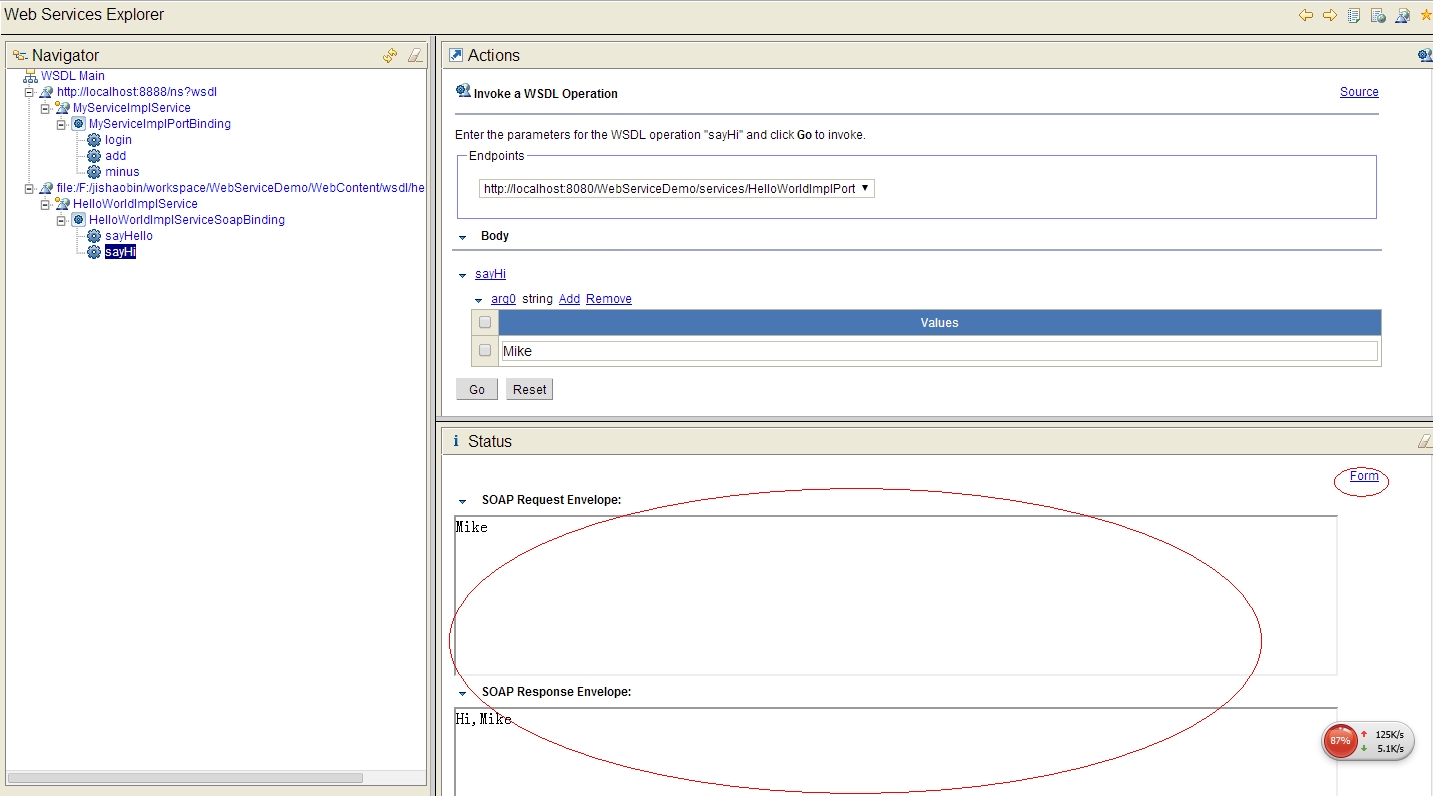Tick the checkbox beside the Mike value
Screen dimensions: 1433x796
(x=485, y=350)
